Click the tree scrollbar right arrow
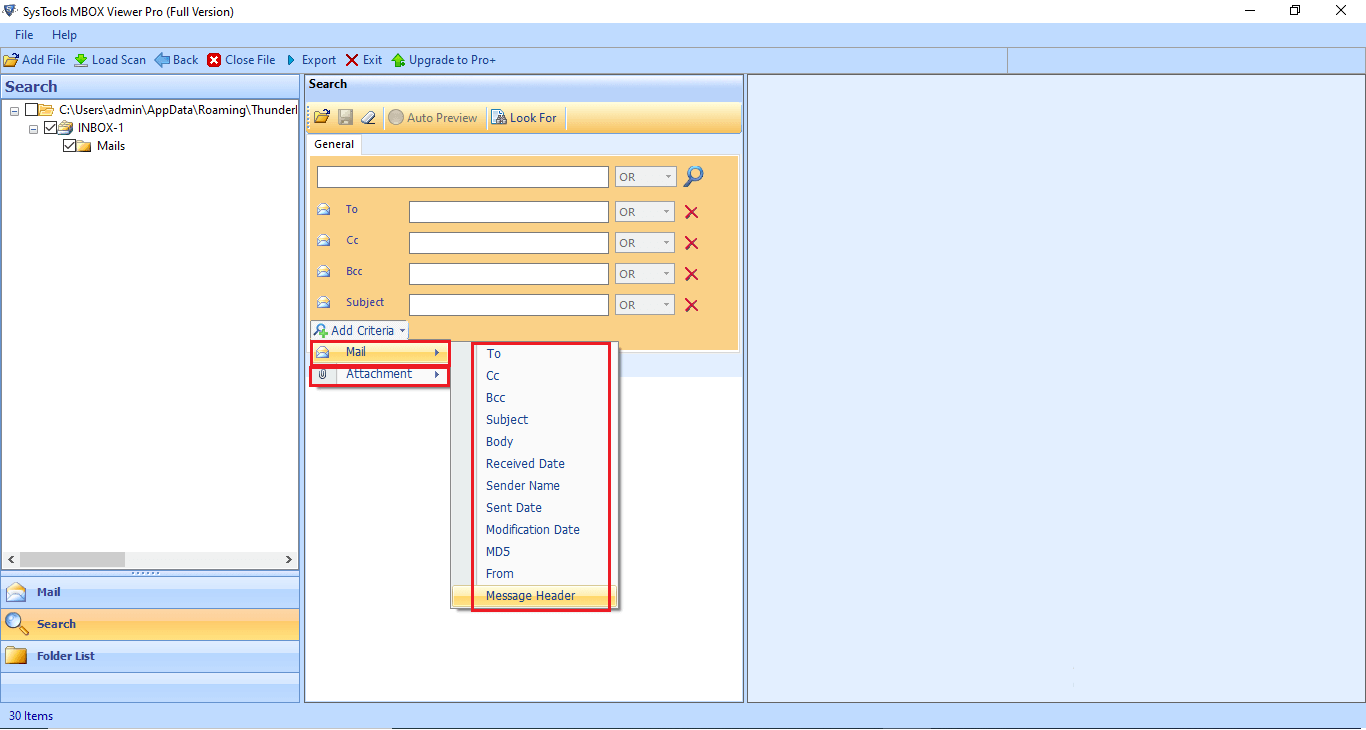Viewport: 1366px width, 730px height. [289, 560]
